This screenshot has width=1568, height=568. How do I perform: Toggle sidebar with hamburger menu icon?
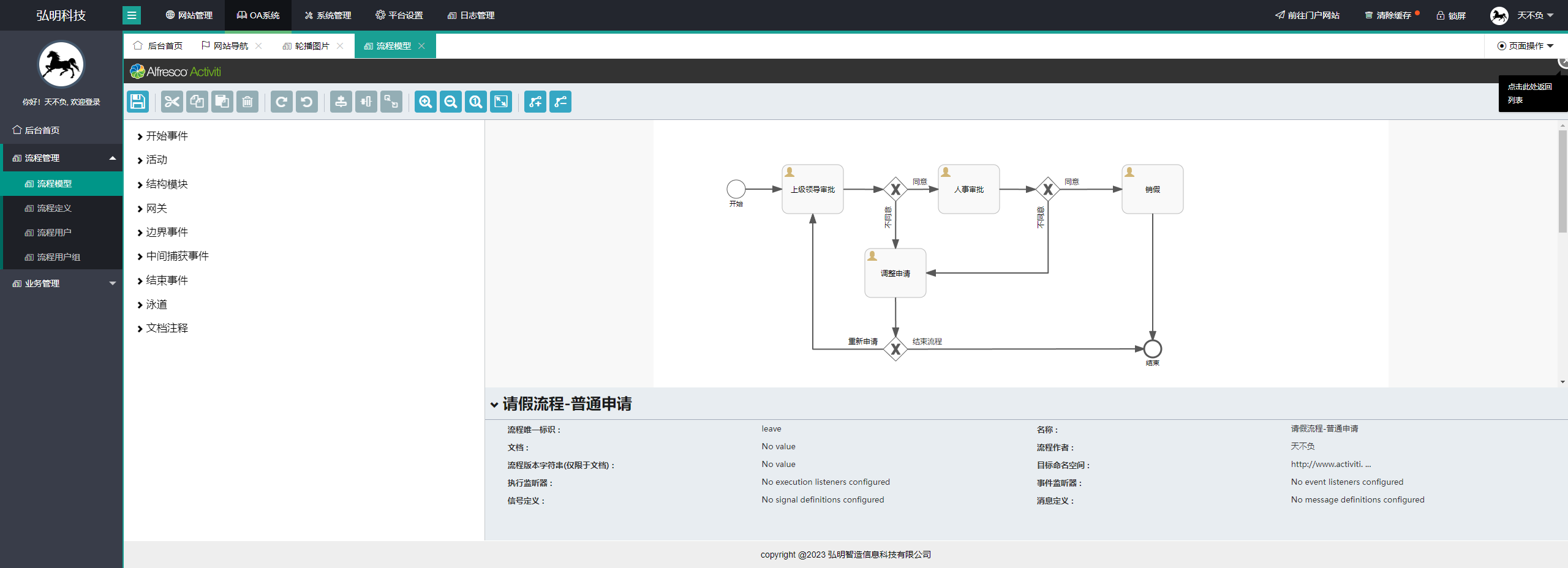(x=132, y=15)
